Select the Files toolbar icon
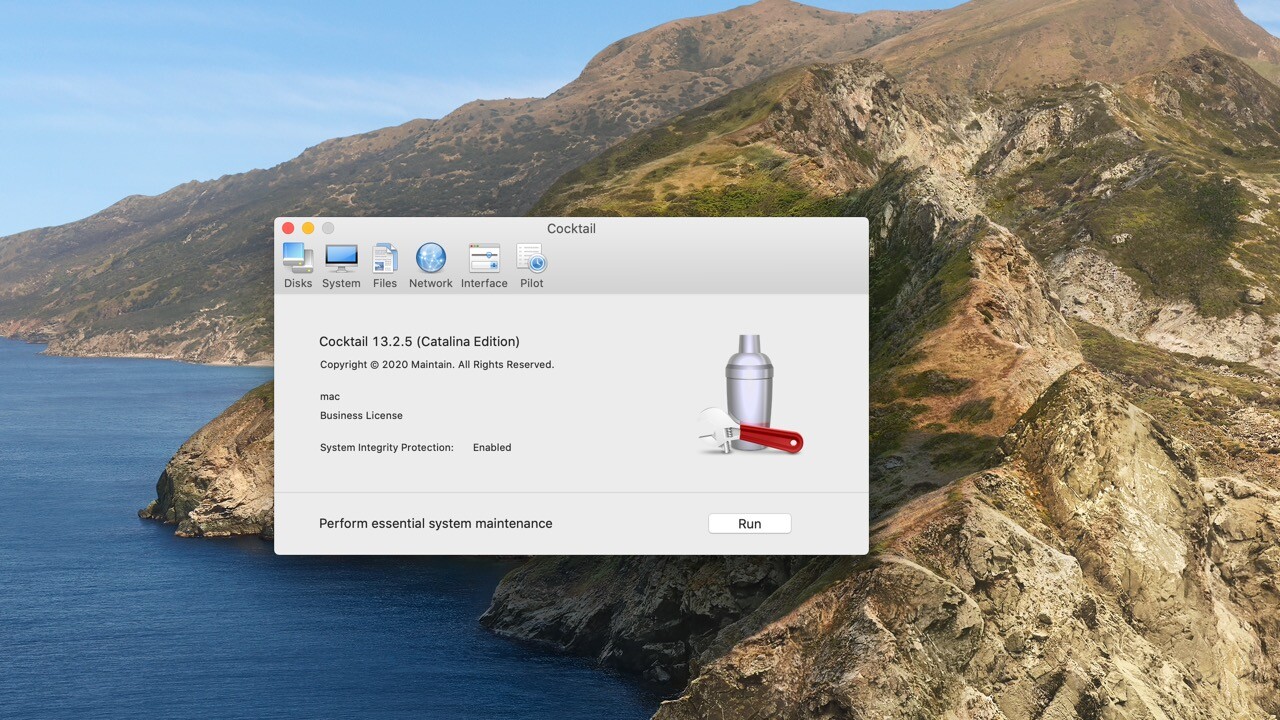Screen dimensions: 1280x720 pyautogui.click(x=385, y=266)
